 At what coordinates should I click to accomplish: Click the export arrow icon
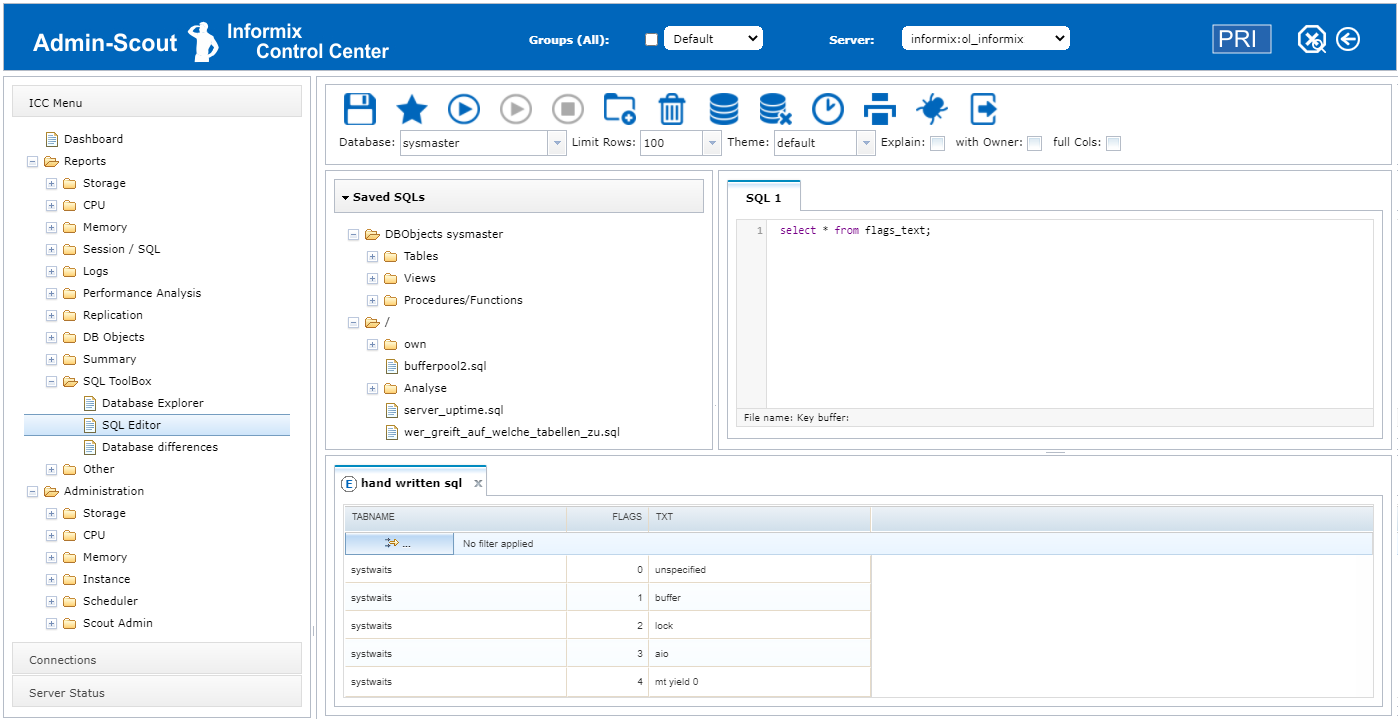point(984,109)
